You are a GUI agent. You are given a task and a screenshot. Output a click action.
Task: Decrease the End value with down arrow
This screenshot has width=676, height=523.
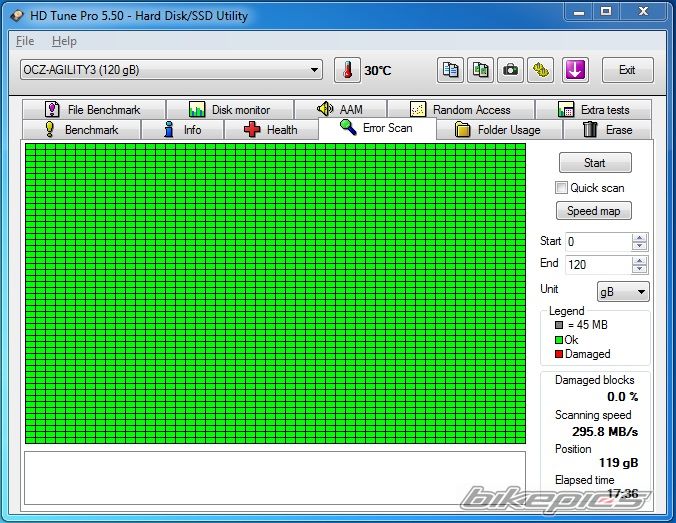[640, 269]
